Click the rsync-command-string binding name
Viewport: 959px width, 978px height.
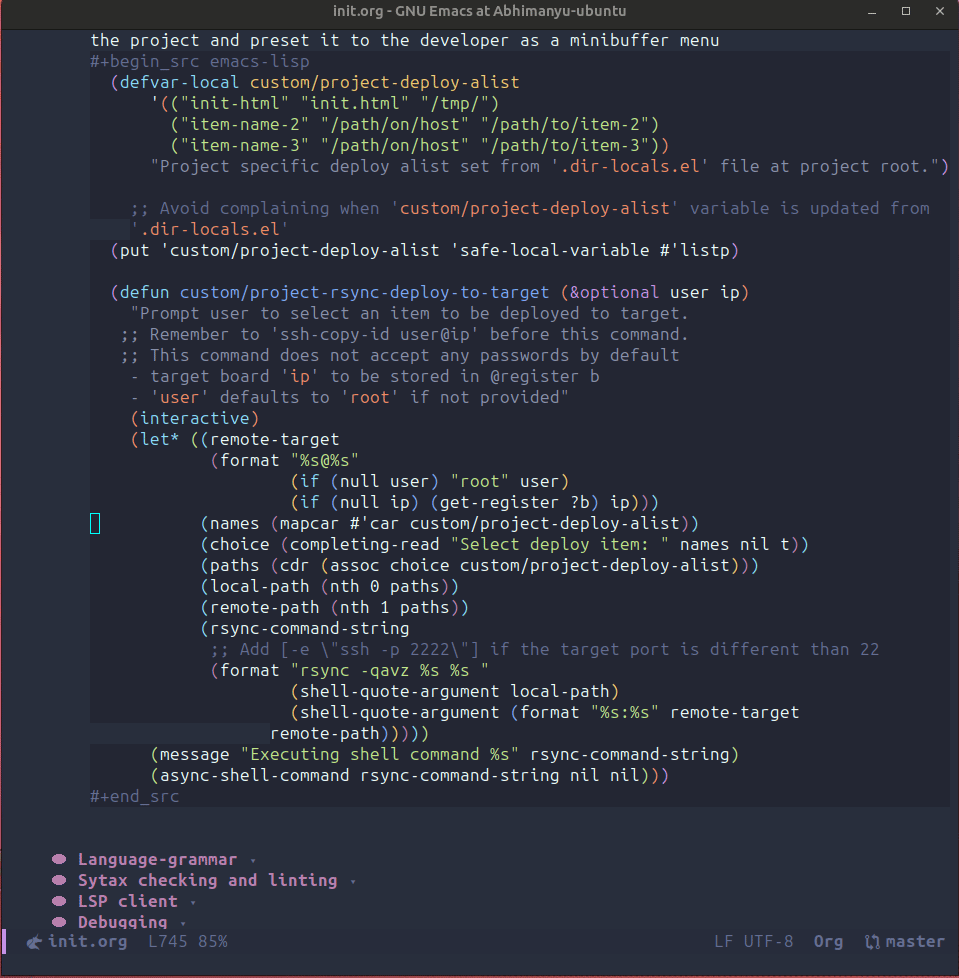coord(309,629)
